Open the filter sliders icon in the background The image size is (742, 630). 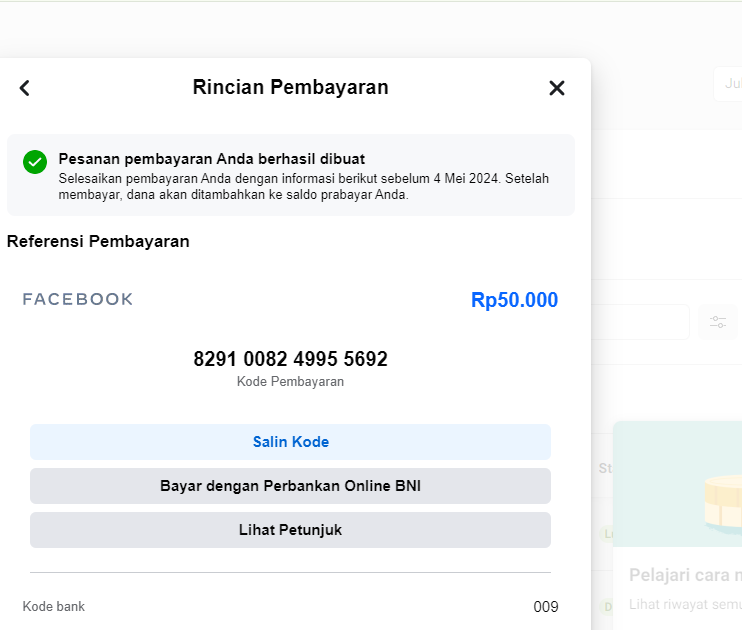718,322
